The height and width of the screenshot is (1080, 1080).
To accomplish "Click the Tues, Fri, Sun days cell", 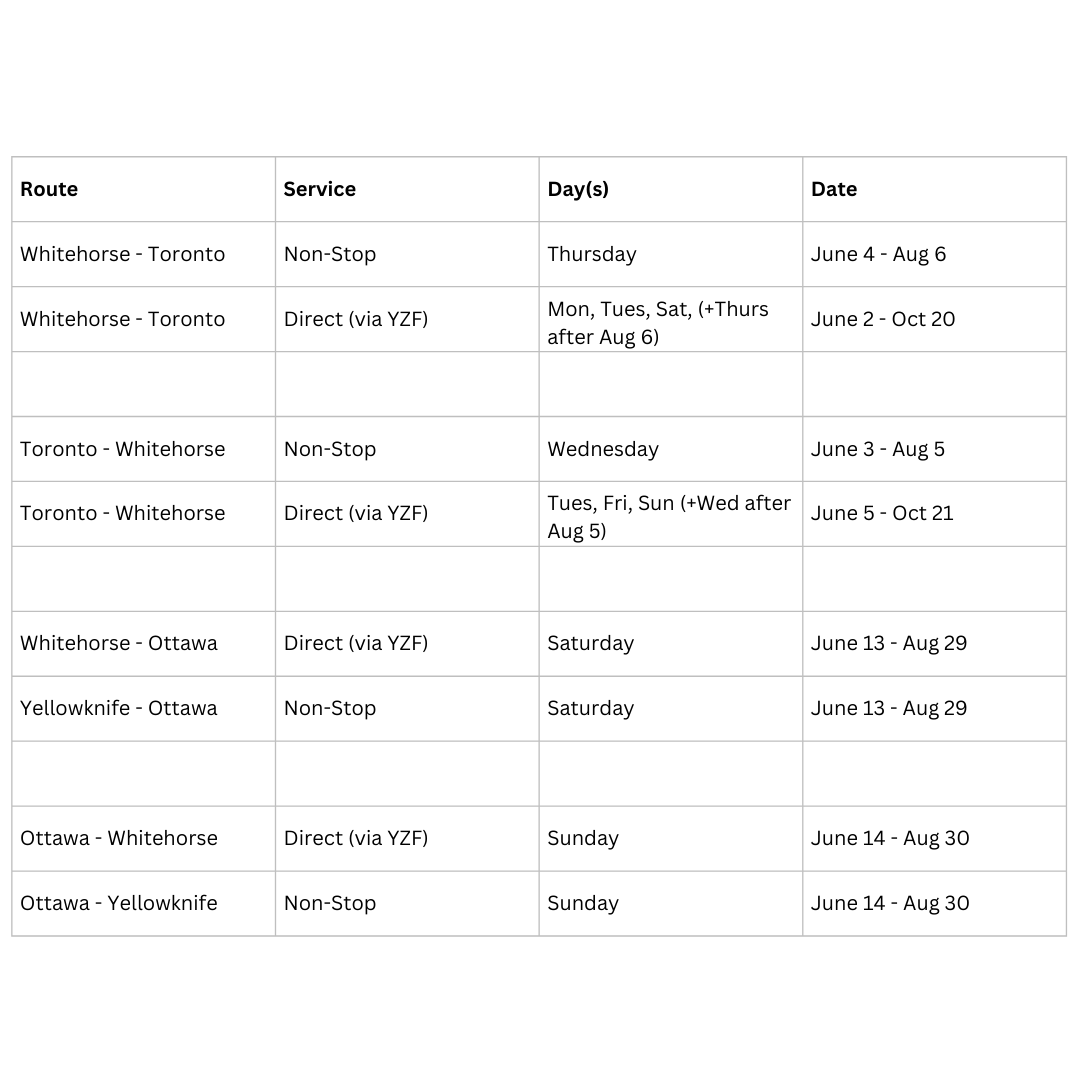I will [x=669, y=516].
